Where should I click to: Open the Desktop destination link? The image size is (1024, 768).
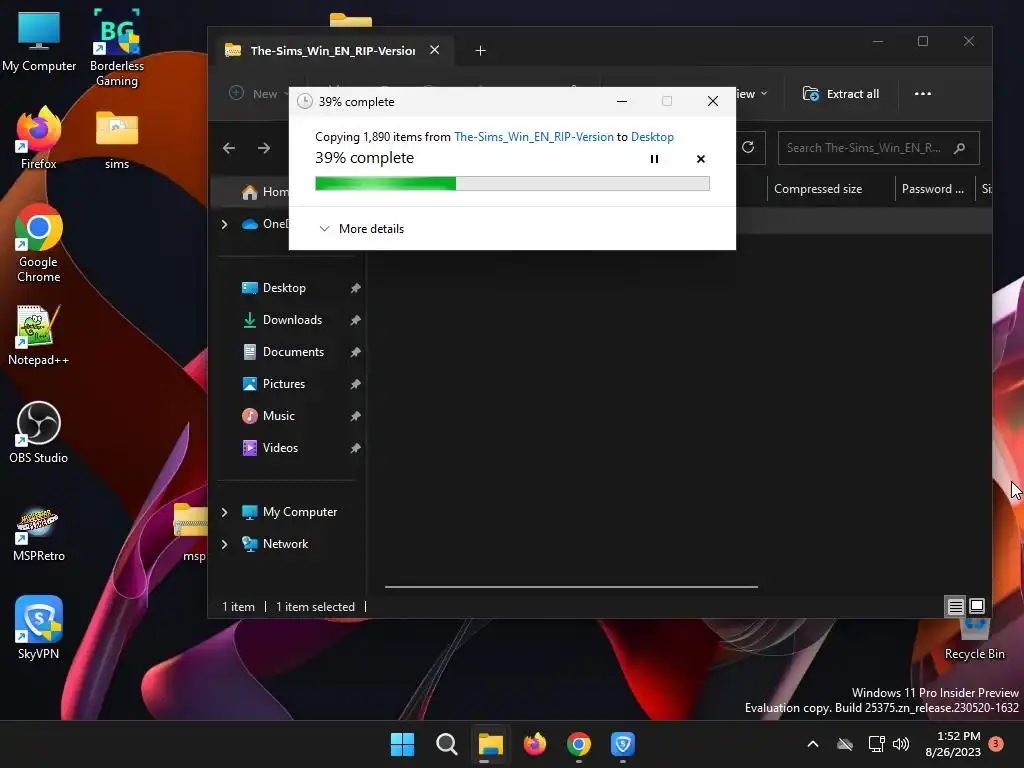click(652, 136)
